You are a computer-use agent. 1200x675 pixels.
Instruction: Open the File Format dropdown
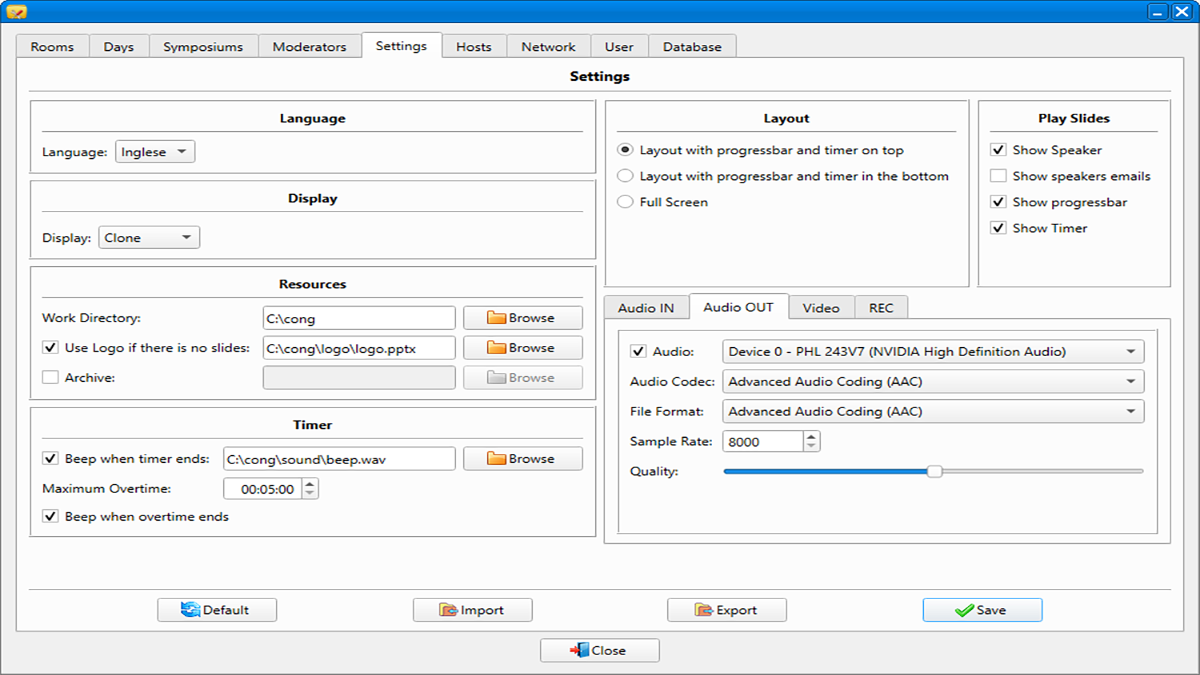point(934,412)
